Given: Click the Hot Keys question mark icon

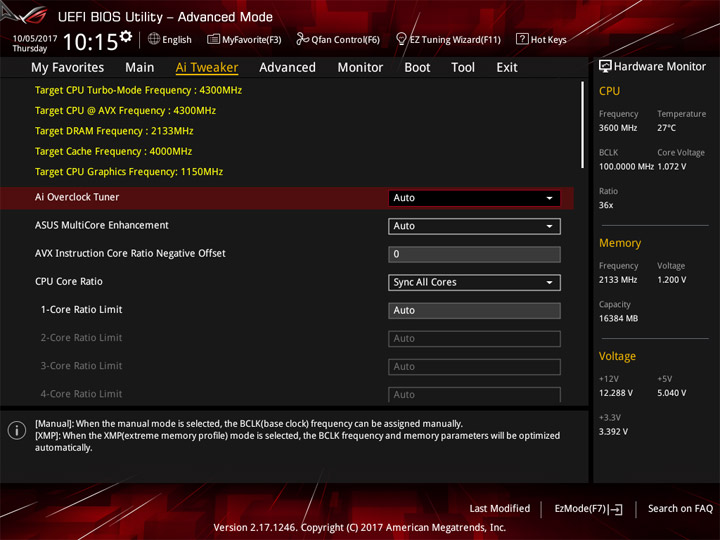Looking at the screenshot, I should click(522, 39).
